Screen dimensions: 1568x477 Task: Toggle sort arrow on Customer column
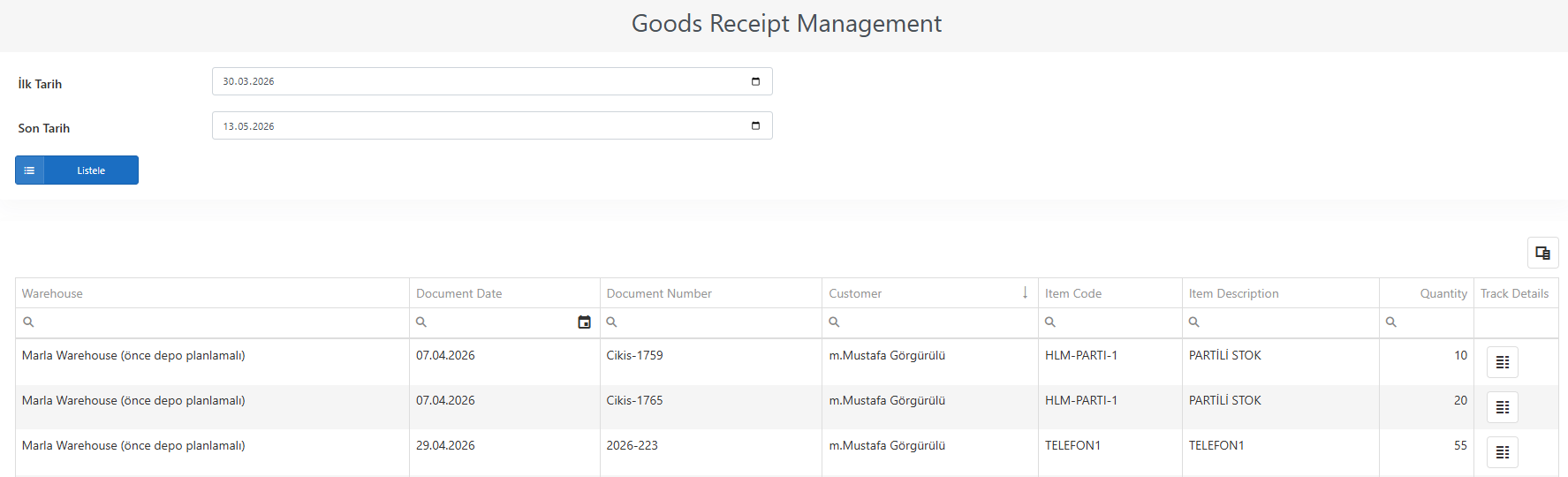click(1025, 292)
